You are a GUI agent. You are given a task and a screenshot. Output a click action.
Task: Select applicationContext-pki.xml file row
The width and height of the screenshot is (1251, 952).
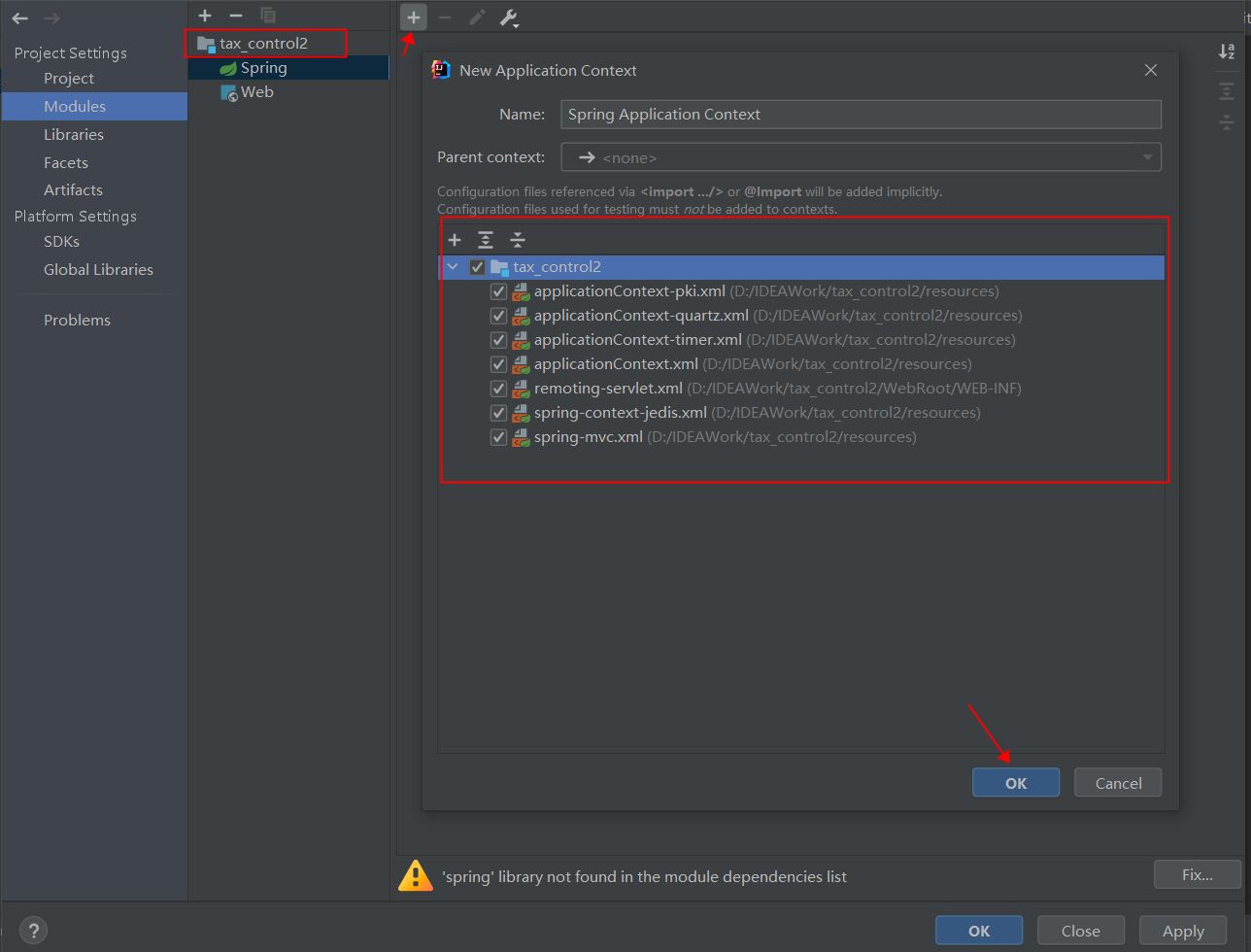(801, 291)
